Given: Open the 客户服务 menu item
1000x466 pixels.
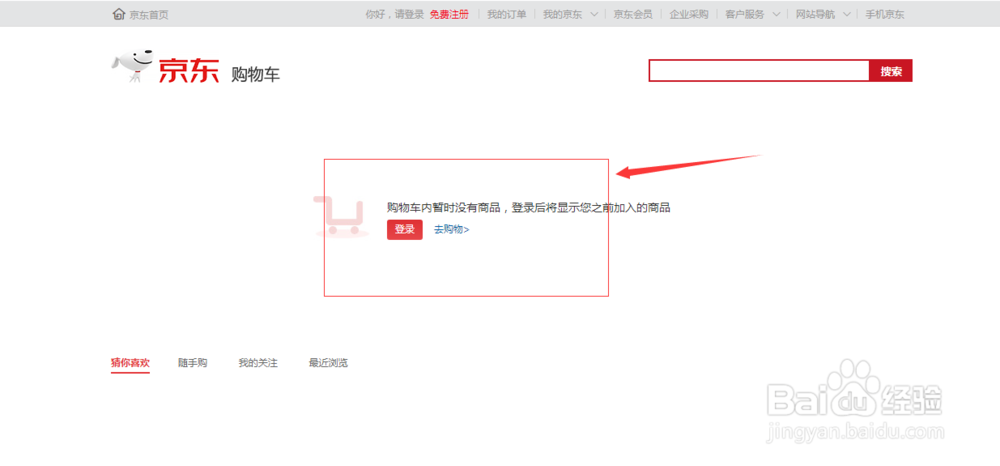Looking at the screenshot, I should pos(745,14).
